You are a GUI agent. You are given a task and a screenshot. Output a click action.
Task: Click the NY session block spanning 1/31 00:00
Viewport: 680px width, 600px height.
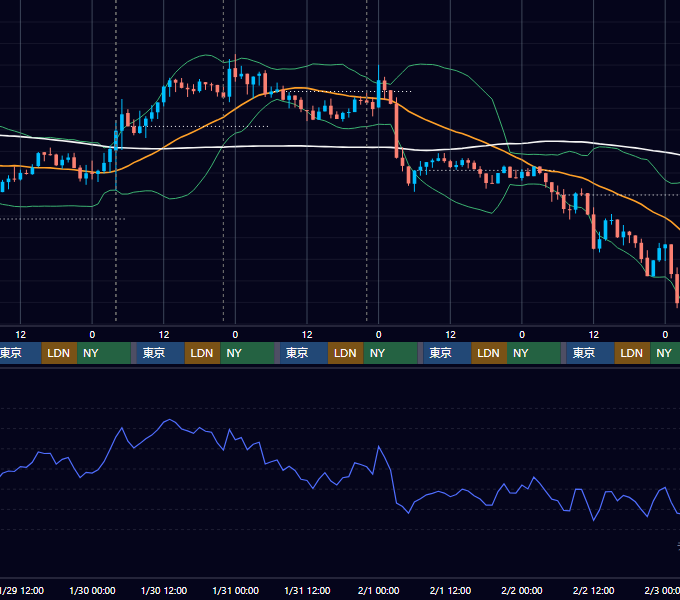[247, 353]
